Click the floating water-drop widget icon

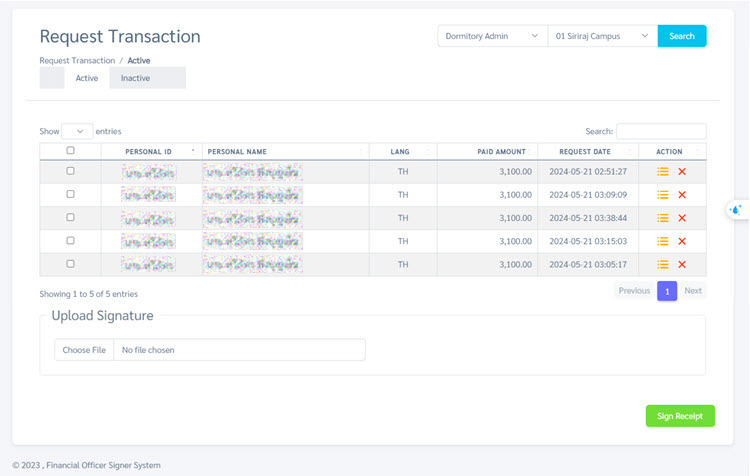[737, 210]
